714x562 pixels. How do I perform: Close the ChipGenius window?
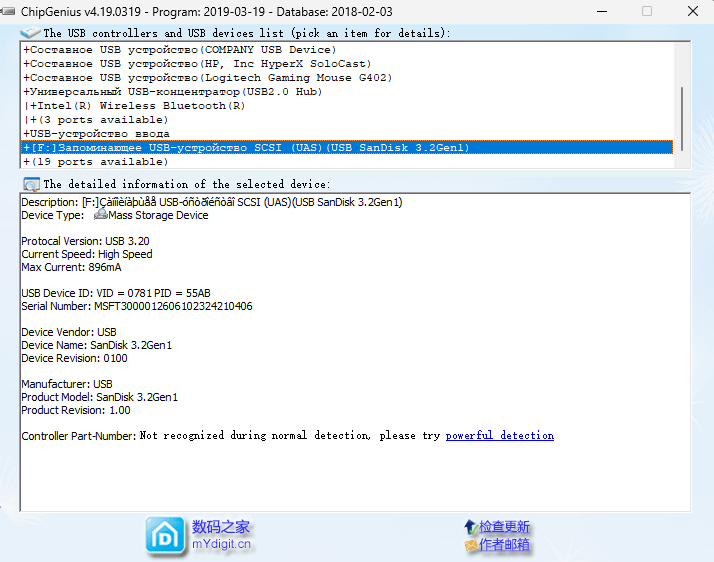(x=693, y=11)
